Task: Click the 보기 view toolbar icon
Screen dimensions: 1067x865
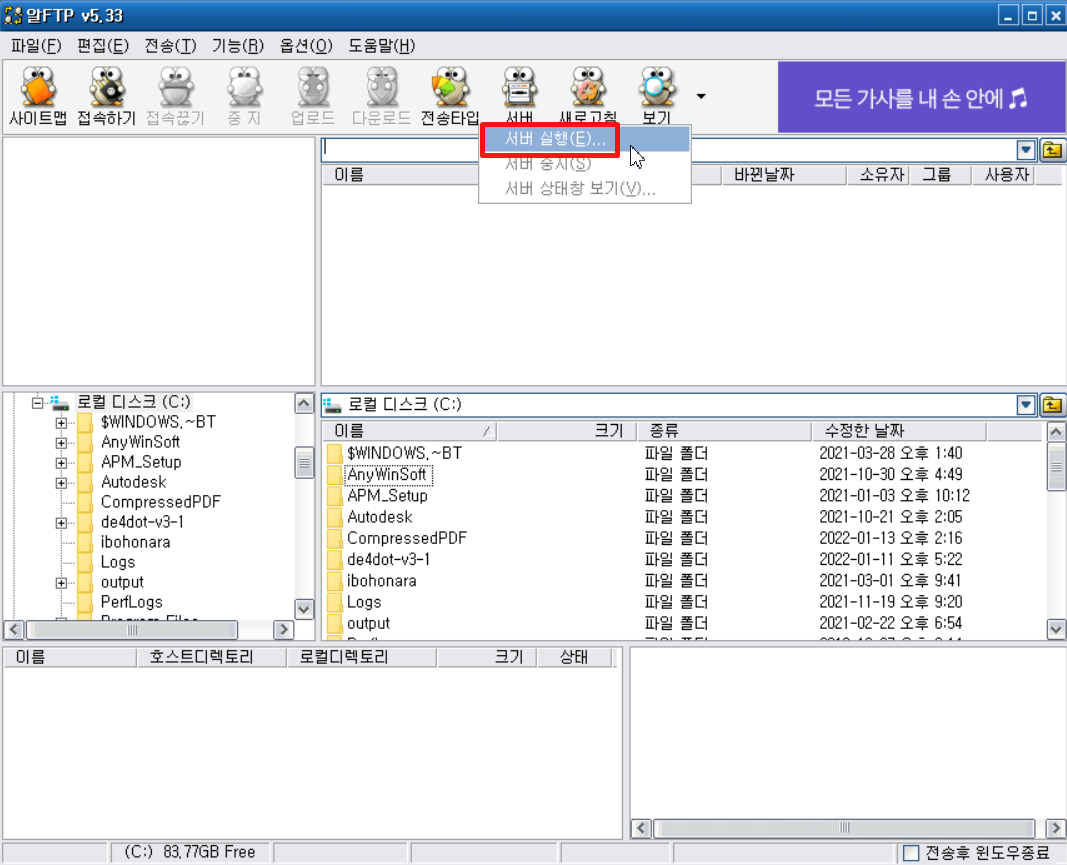Action: coord(657,95)
